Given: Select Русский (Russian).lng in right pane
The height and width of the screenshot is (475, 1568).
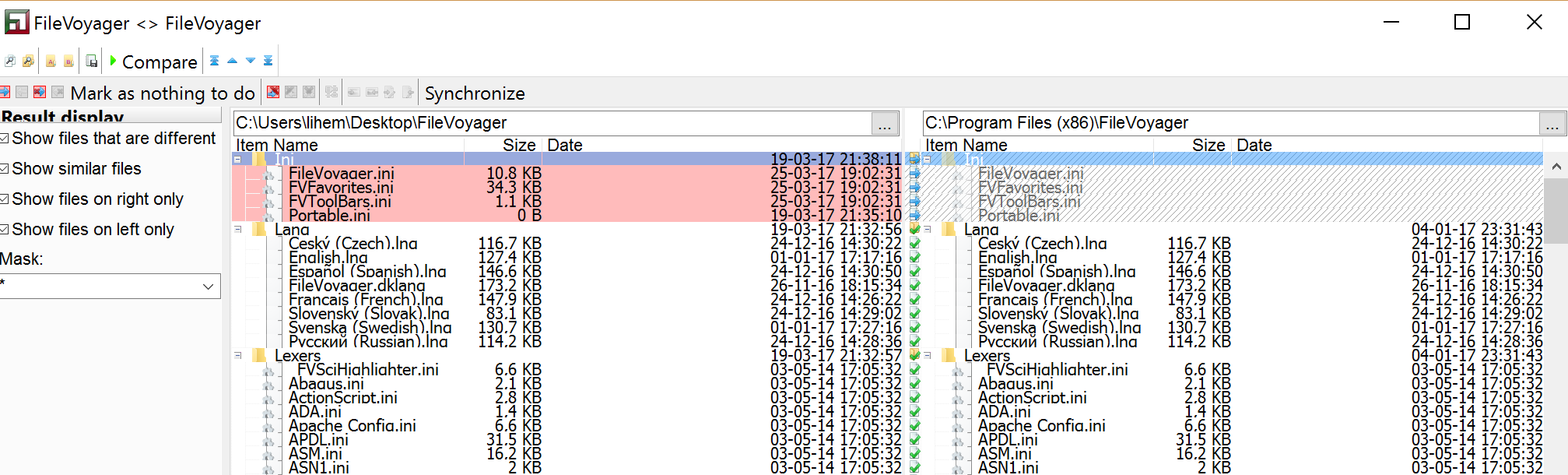Looking at the screenshot, I should [x=1057, y=341].
